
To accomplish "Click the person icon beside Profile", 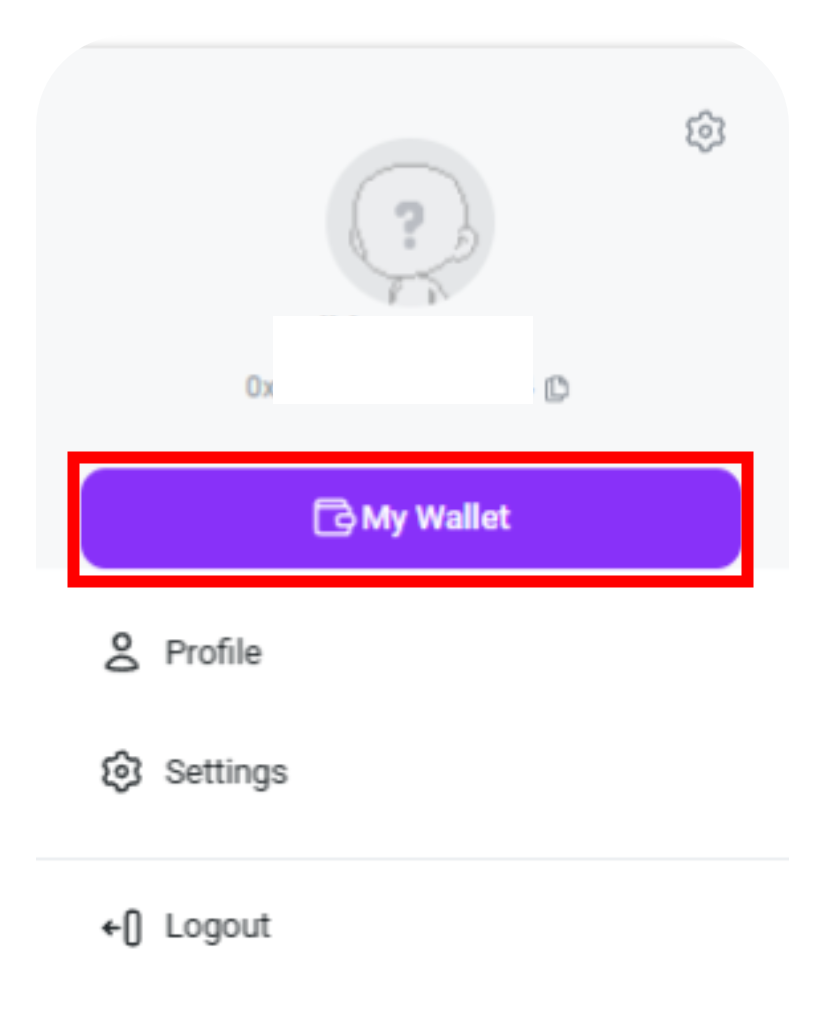I will click(x=122, y=652).
